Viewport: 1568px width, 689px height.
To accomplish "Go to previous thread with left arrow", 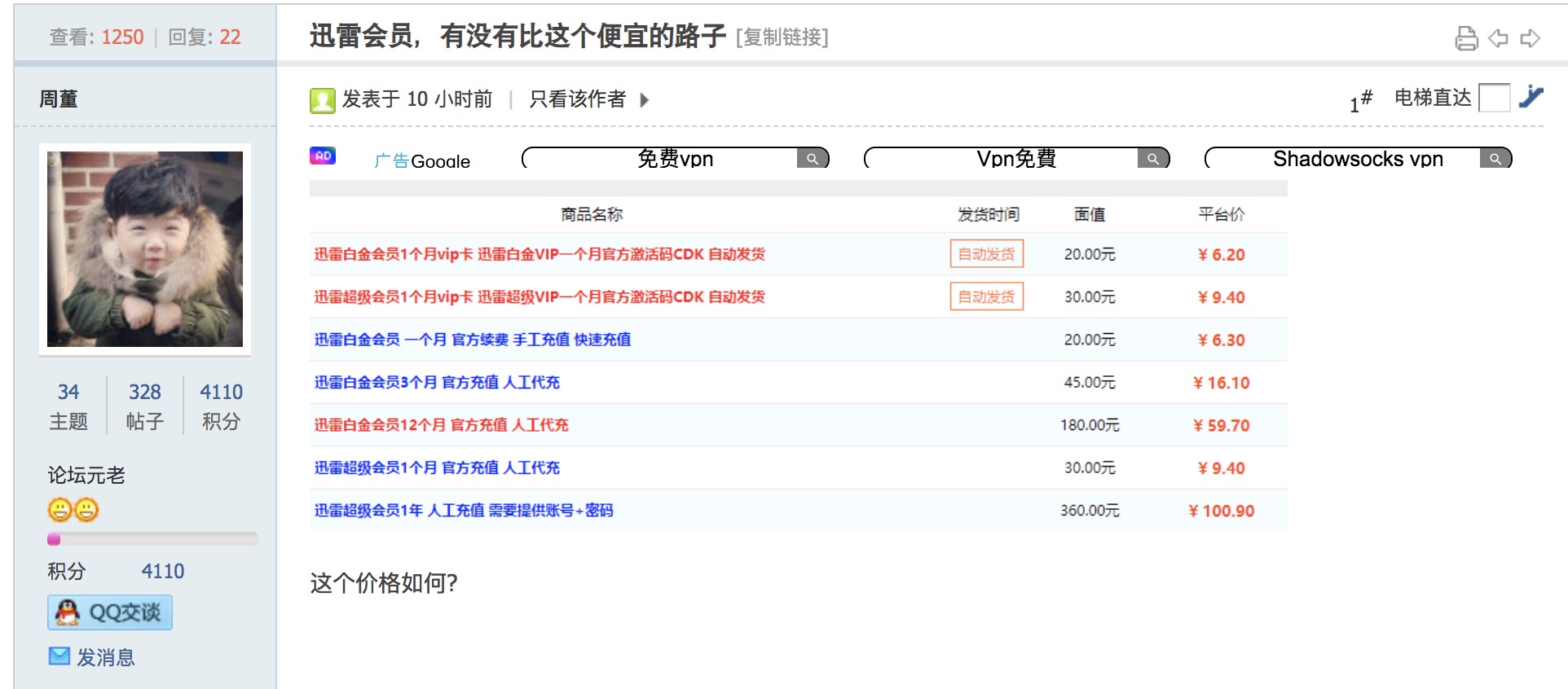I will tap(1498, 38).
